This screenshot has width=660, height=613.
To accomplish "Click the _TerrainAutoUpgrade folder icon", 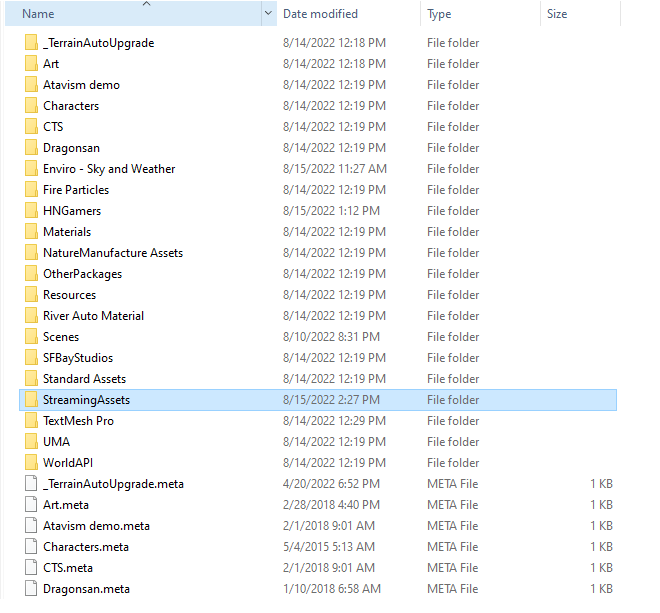I will pyautogui.click(x=31, y=43).
